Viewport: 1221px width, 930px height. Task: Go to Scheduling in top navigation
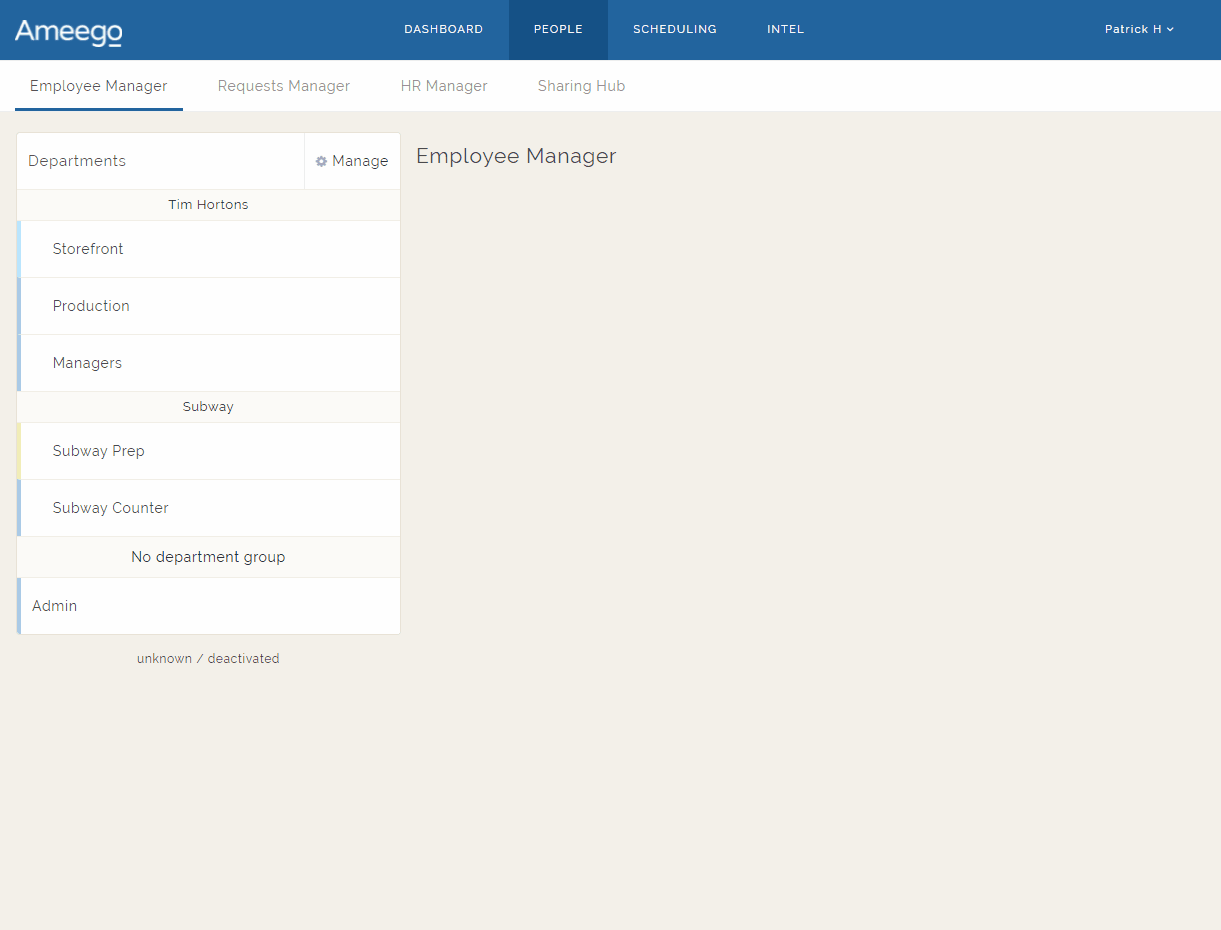coord(674,30)
